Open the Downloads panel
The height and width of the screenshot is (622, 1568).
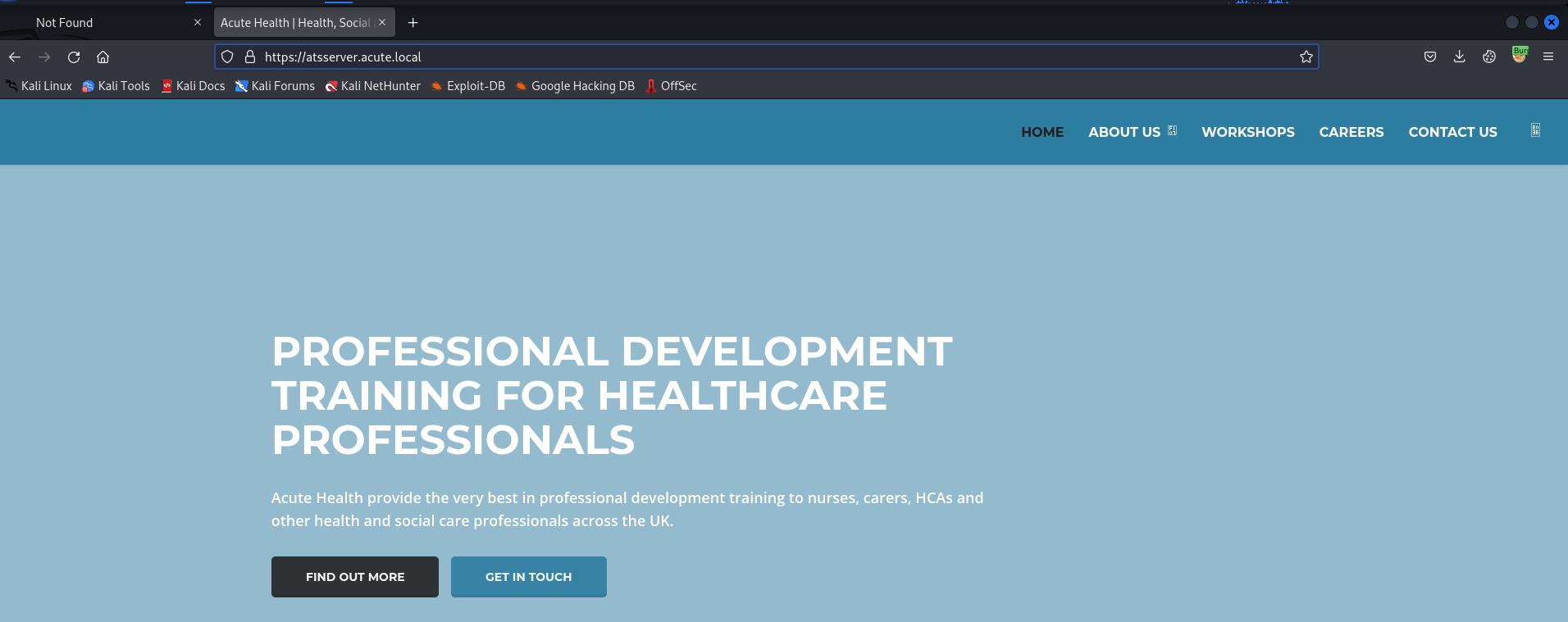1459,57
